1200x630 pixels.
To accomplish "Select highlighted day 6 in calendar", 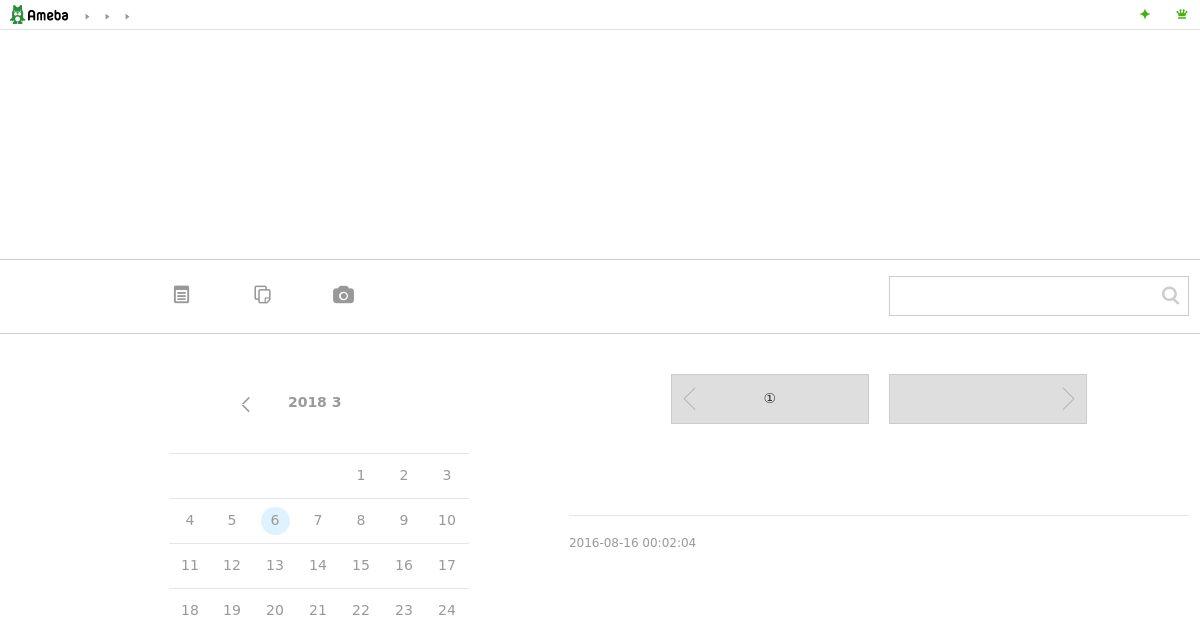I will [x=275, y=521].
